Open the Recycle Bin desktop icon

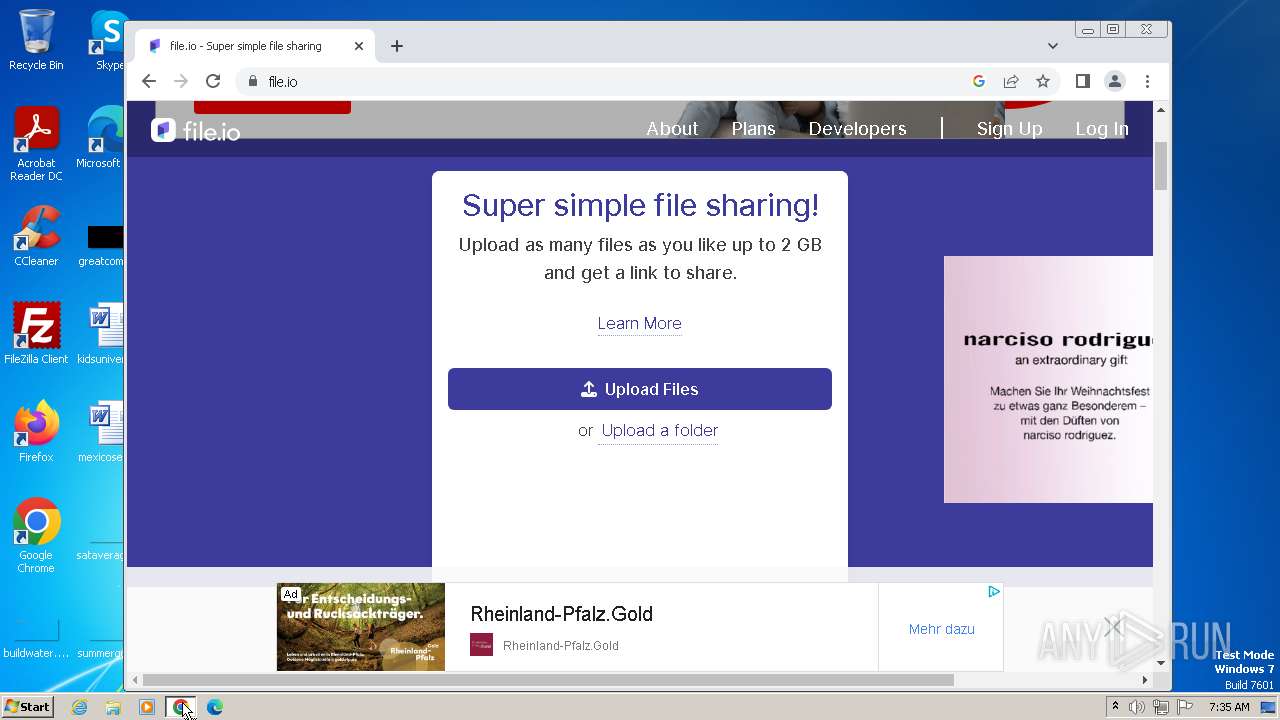pos(36,40)
